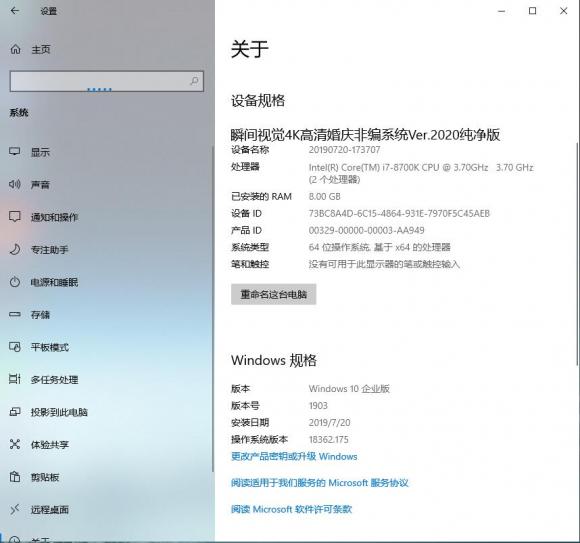Click the main page scrollbar
Screen dimensions: 580x543
pyautogui.click(x=577, y=253)
